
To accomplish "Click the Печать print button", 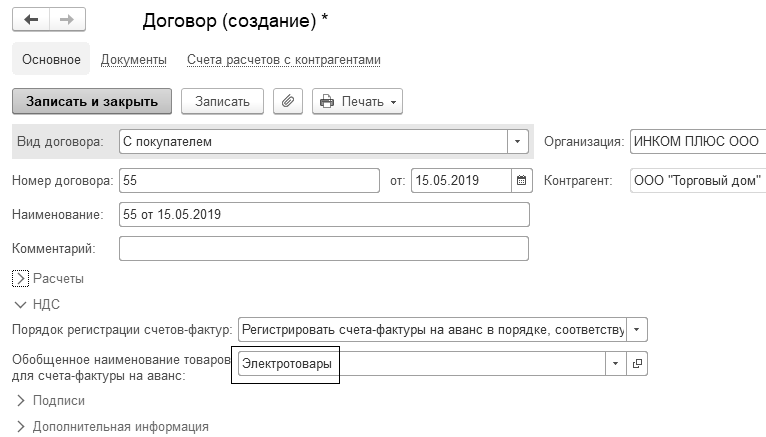I will pyautogui.click(x=357, y=101).
